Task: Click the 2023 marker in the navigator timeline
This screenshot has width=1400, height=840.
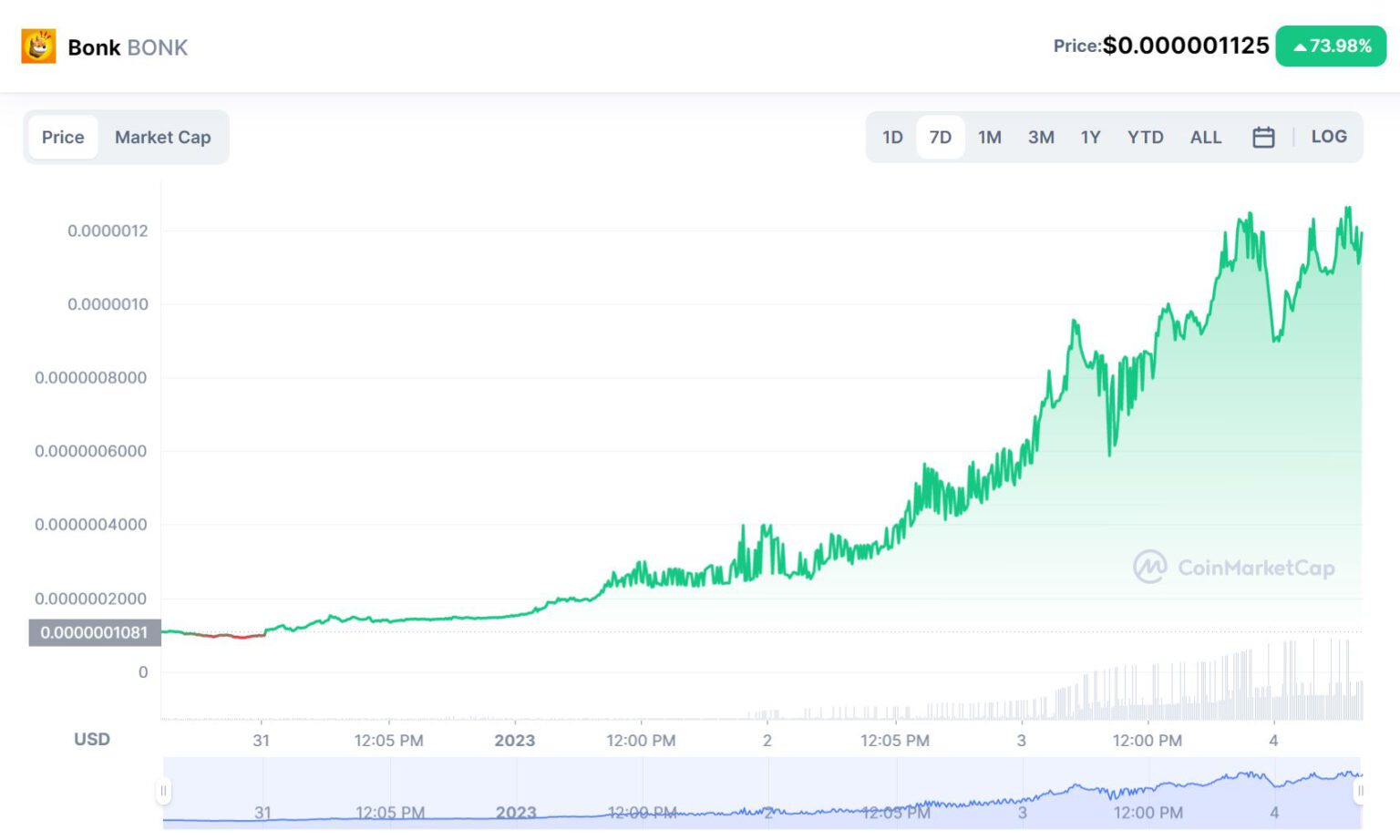Action: [516, 813]
